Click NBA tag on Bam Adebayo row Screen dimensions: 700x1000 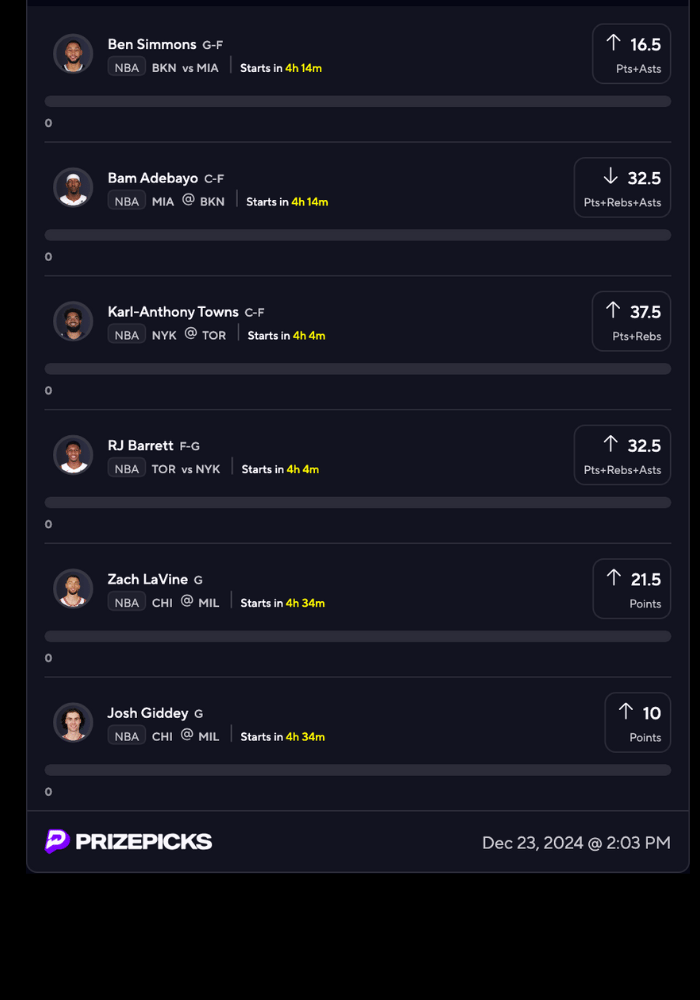[127, 201]
